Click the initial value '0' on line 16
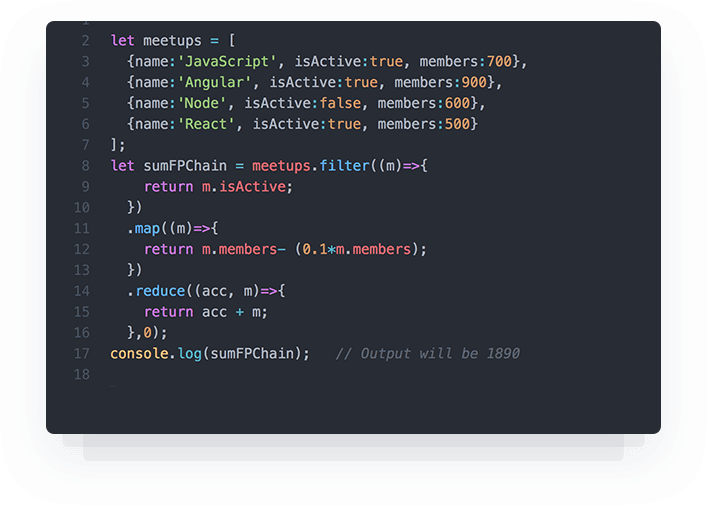The image size is (707, 505). coord(147,333)
